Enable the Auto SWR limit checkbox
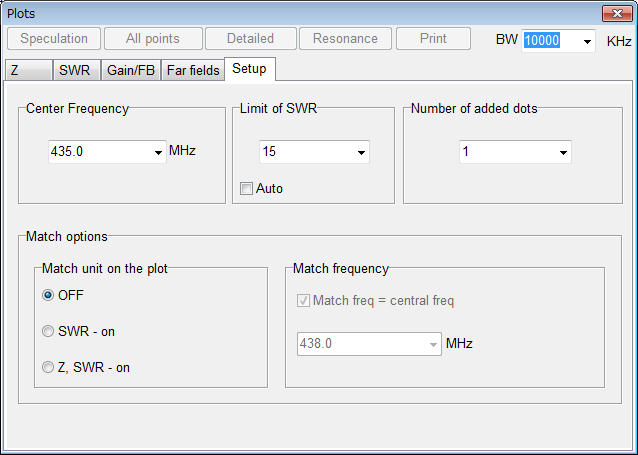This screenshot has width=638, height=455. pyautogui.click(x=246, y=188)
